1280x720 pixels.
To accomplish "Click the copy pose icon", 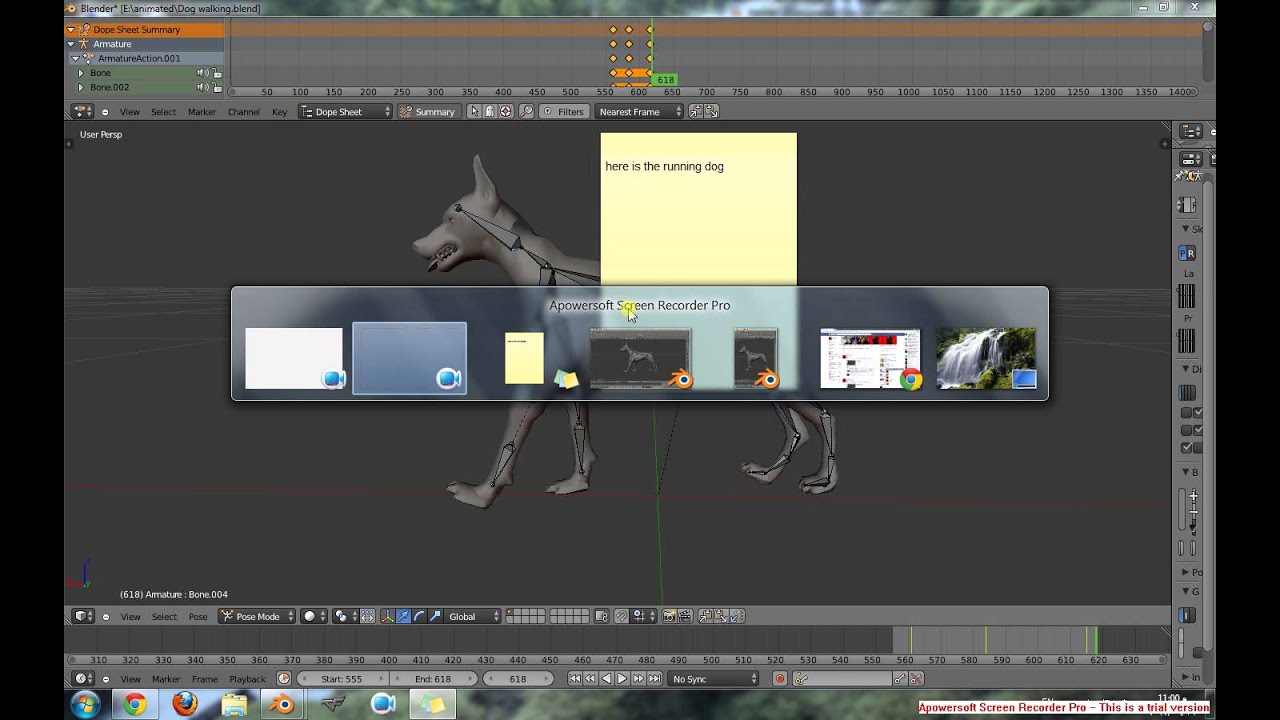I will pos(705,617).
